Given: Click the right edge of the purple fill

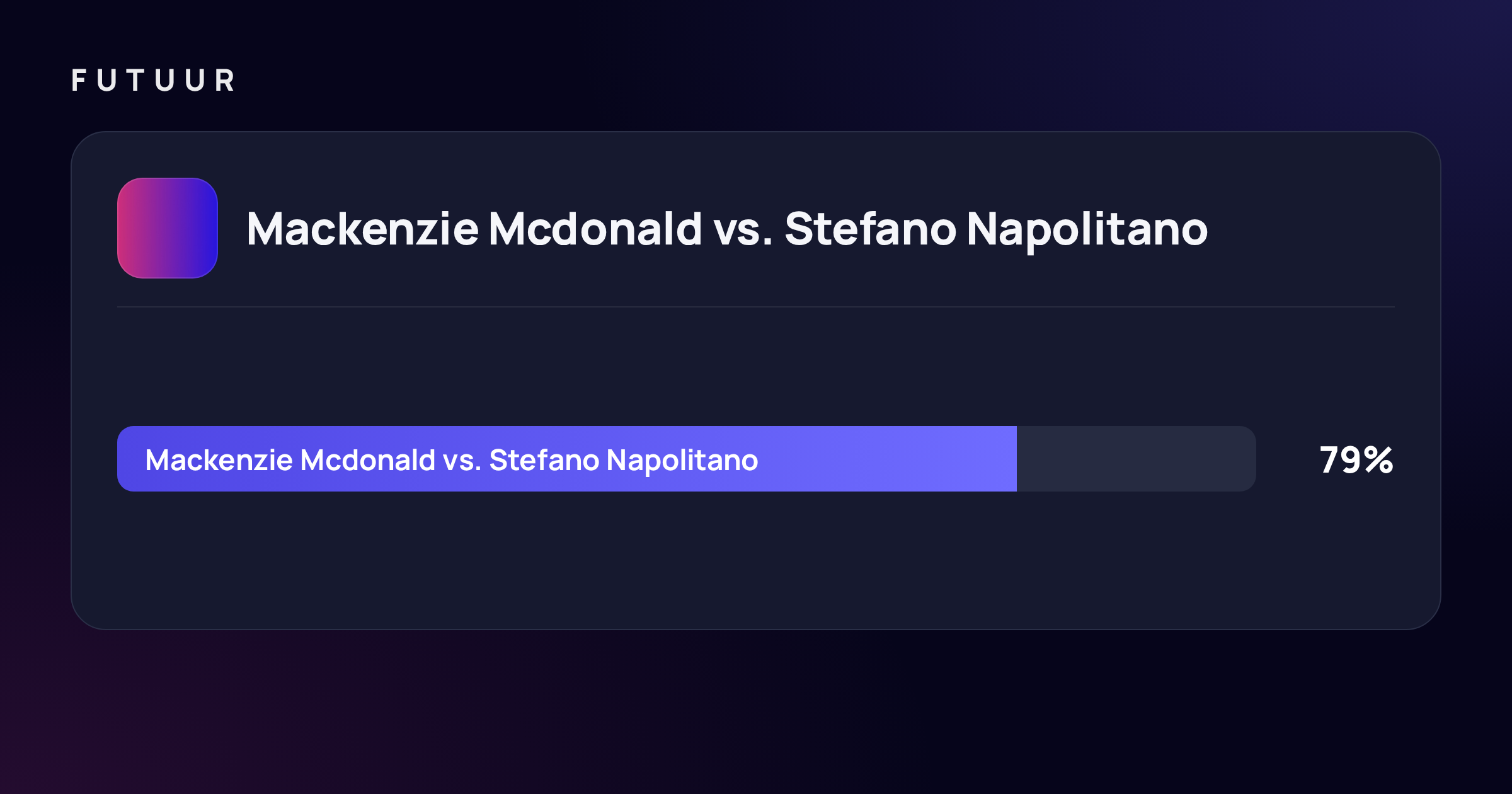Looking at the screenshot, I should tap(1014, 459).
